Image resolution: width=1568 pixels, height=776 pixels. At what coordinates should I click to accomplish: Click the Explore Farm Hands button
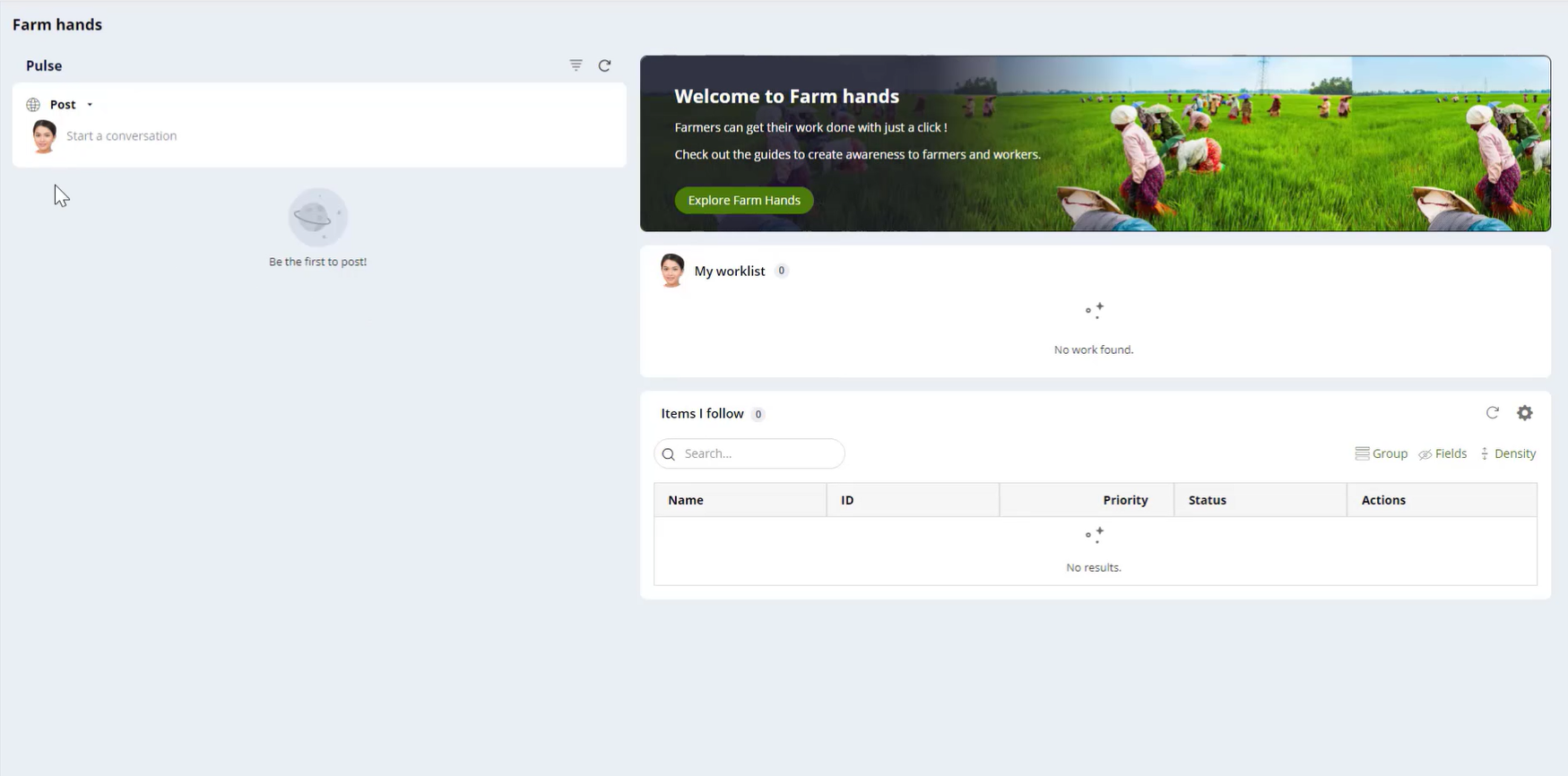point(744,200)
